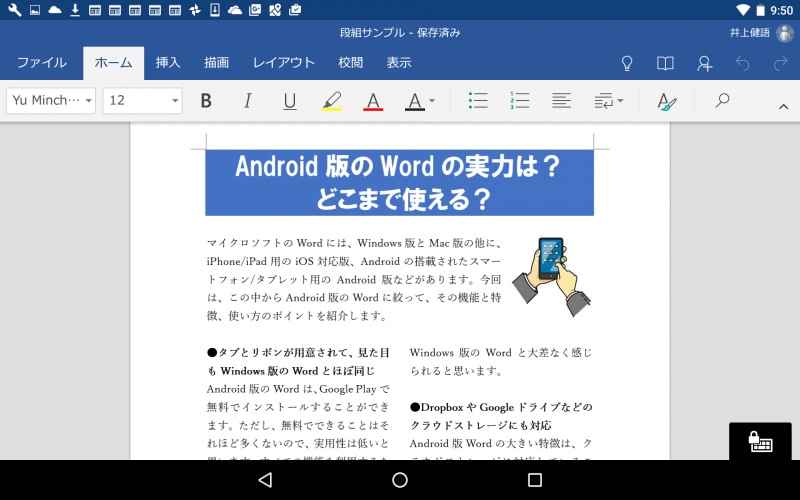Switch to the レイアウト tab
Screen dimensions: 800x500
283,63
